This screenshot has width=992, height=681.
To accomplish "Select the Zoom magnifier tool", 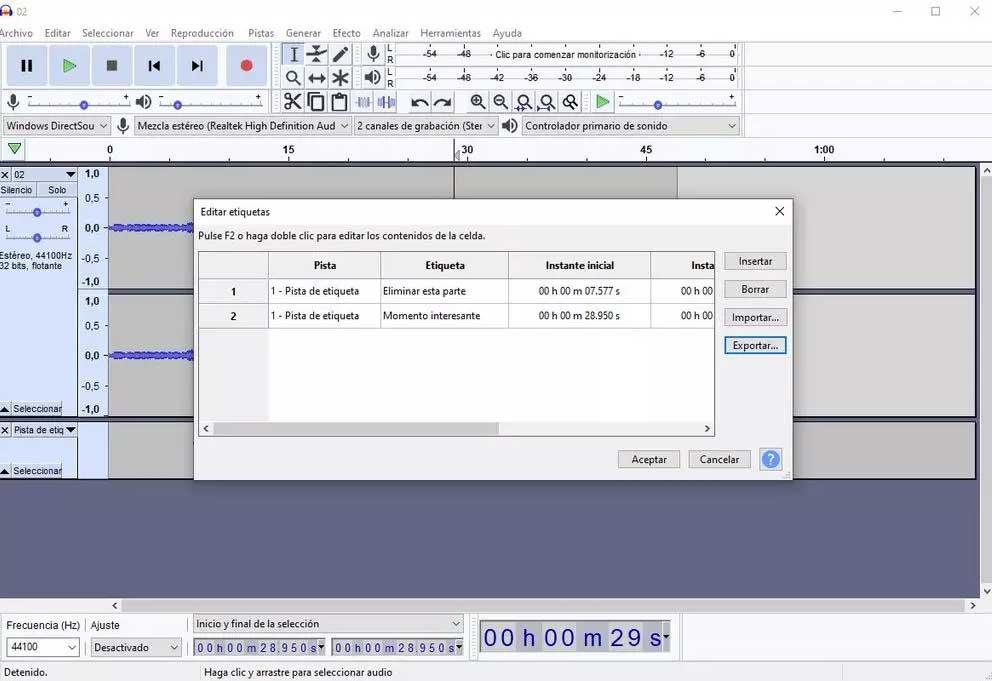I will click(x=293, y=78).
